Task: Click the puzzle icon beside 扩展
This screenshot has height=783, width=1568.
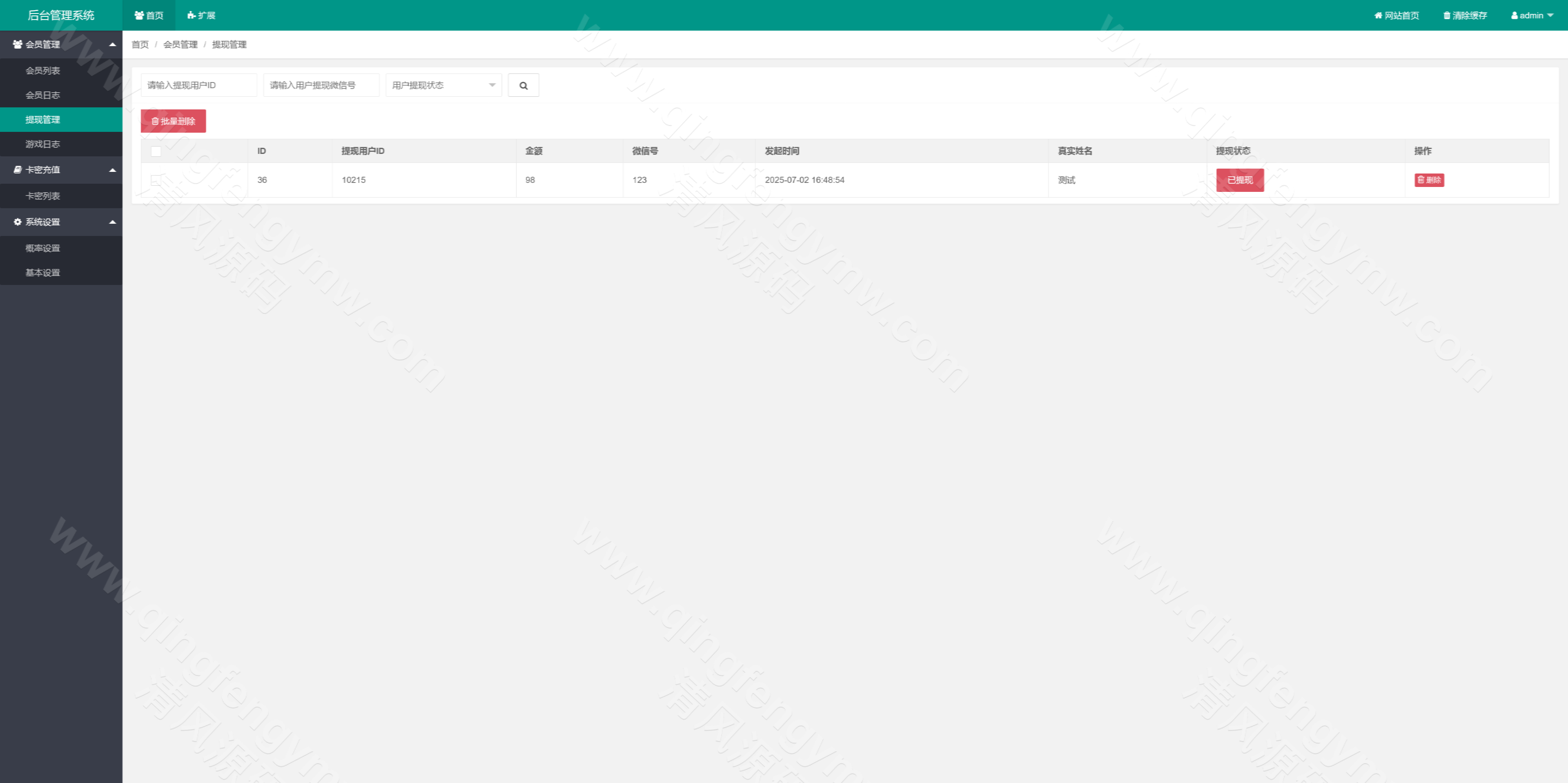Action: [x=191, y=15]
